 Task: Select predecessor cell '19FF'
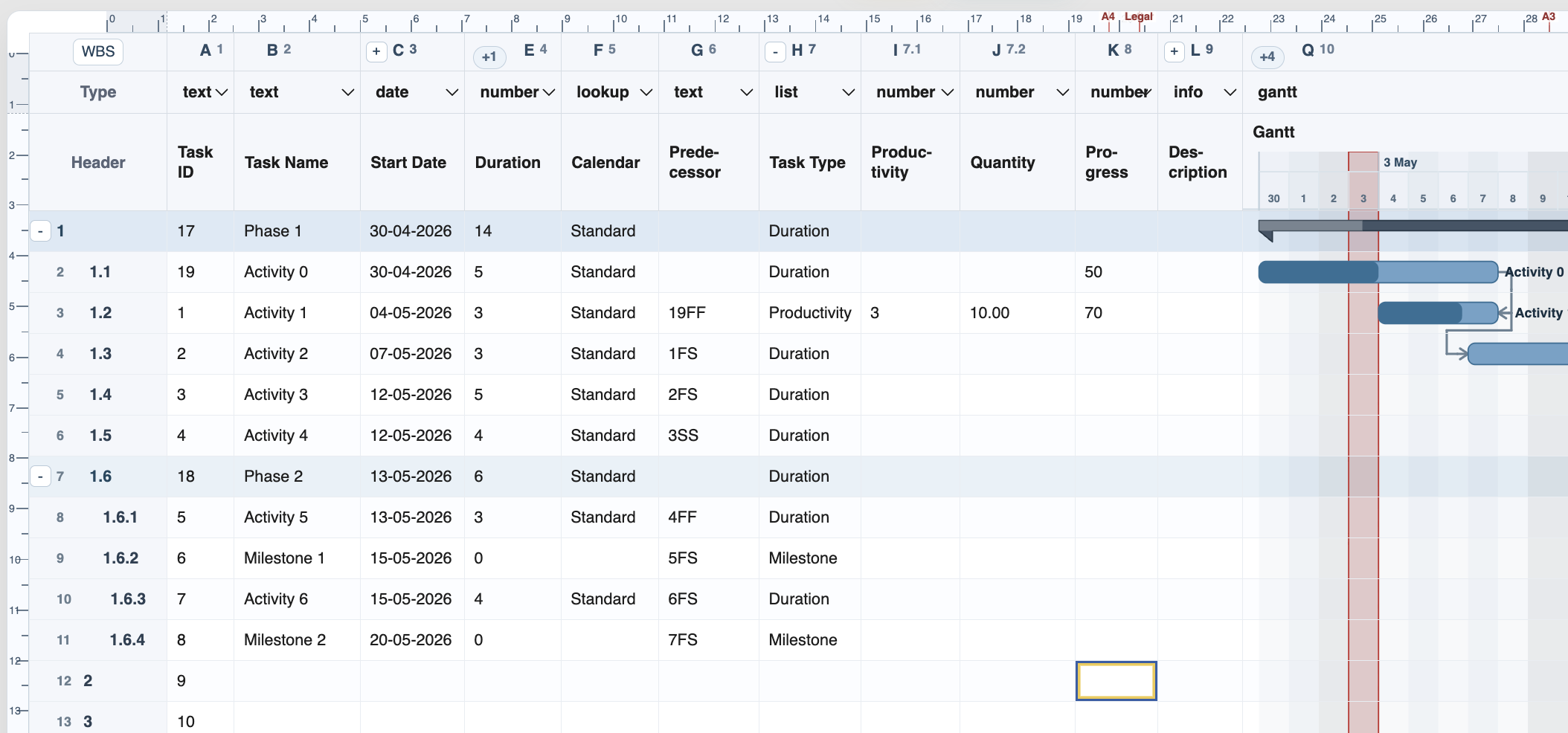point(709,313)
